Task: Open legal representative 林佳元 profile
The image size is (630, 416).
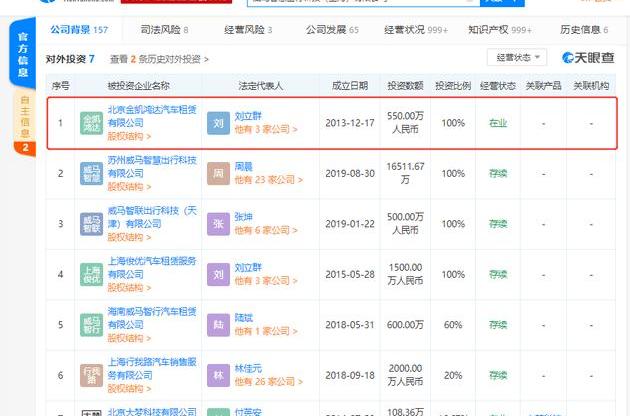Action: [x=248, y=368]
